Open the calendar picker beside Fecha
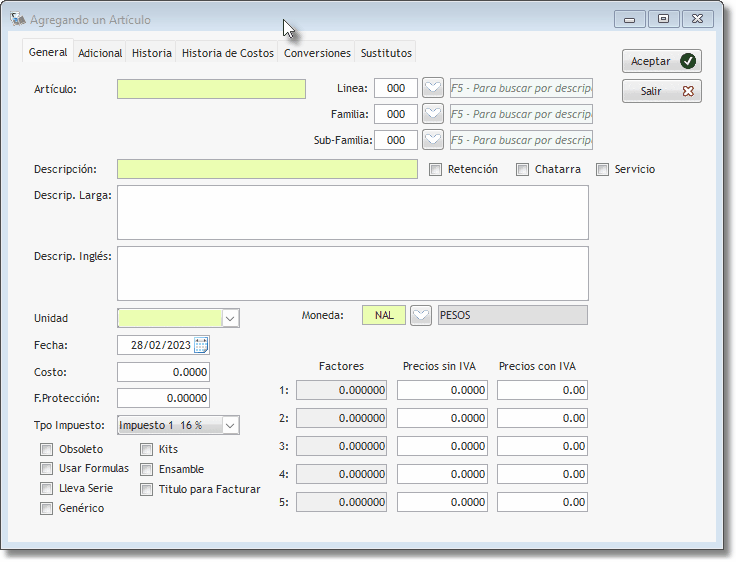 tap(201, 345)
